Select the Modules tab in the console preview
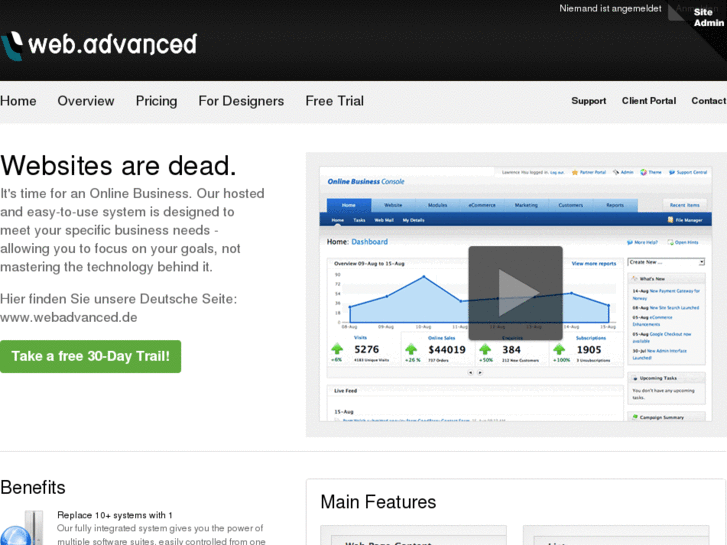This screenshot has width=727, height=545. pyautogui.click(x=437, y=205)
